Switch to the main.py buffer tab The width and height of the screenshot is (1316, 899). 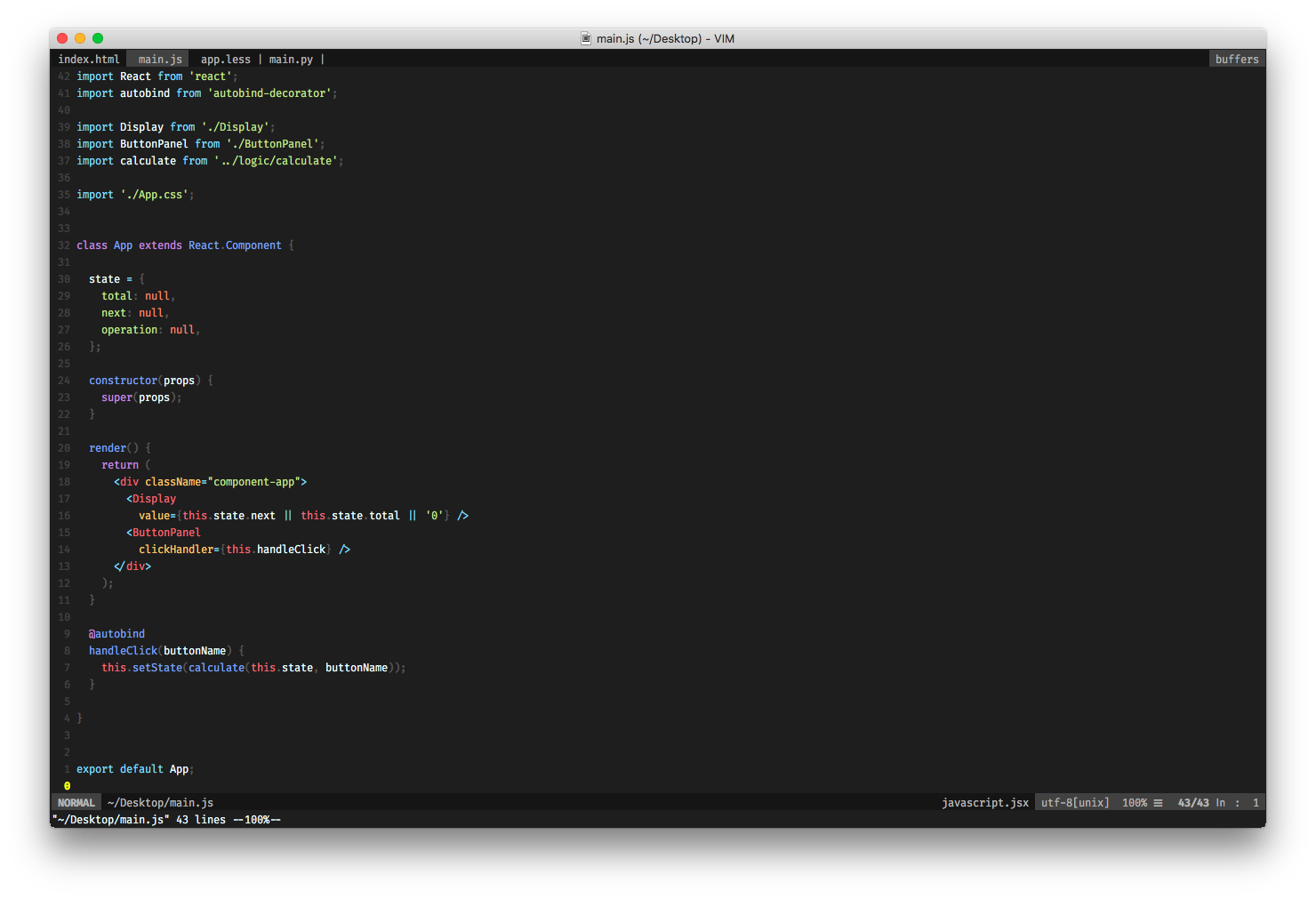click(x=292, y=60)
